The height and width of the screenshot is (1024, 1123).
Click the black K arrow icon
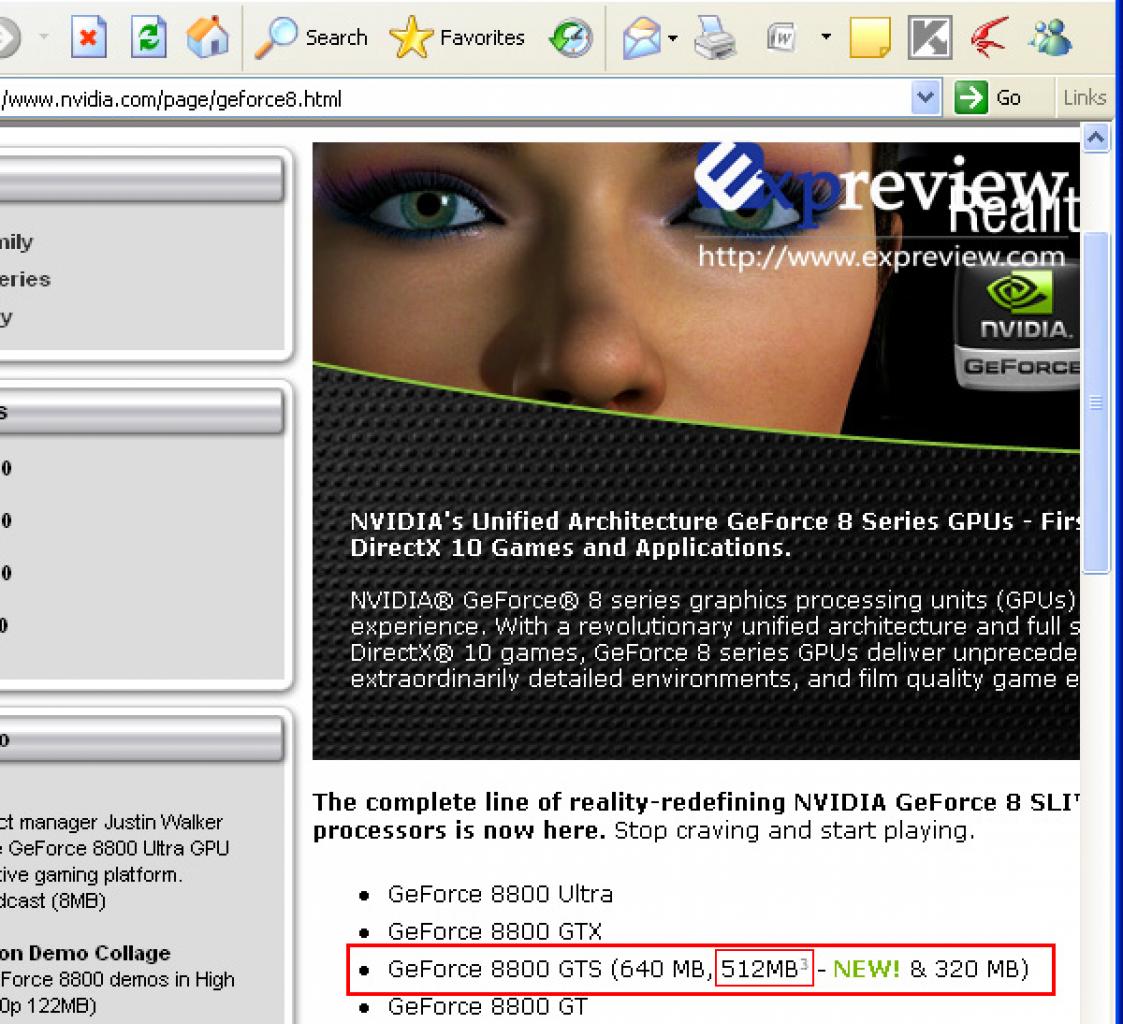pyautogui.click(x=930, y=37)
